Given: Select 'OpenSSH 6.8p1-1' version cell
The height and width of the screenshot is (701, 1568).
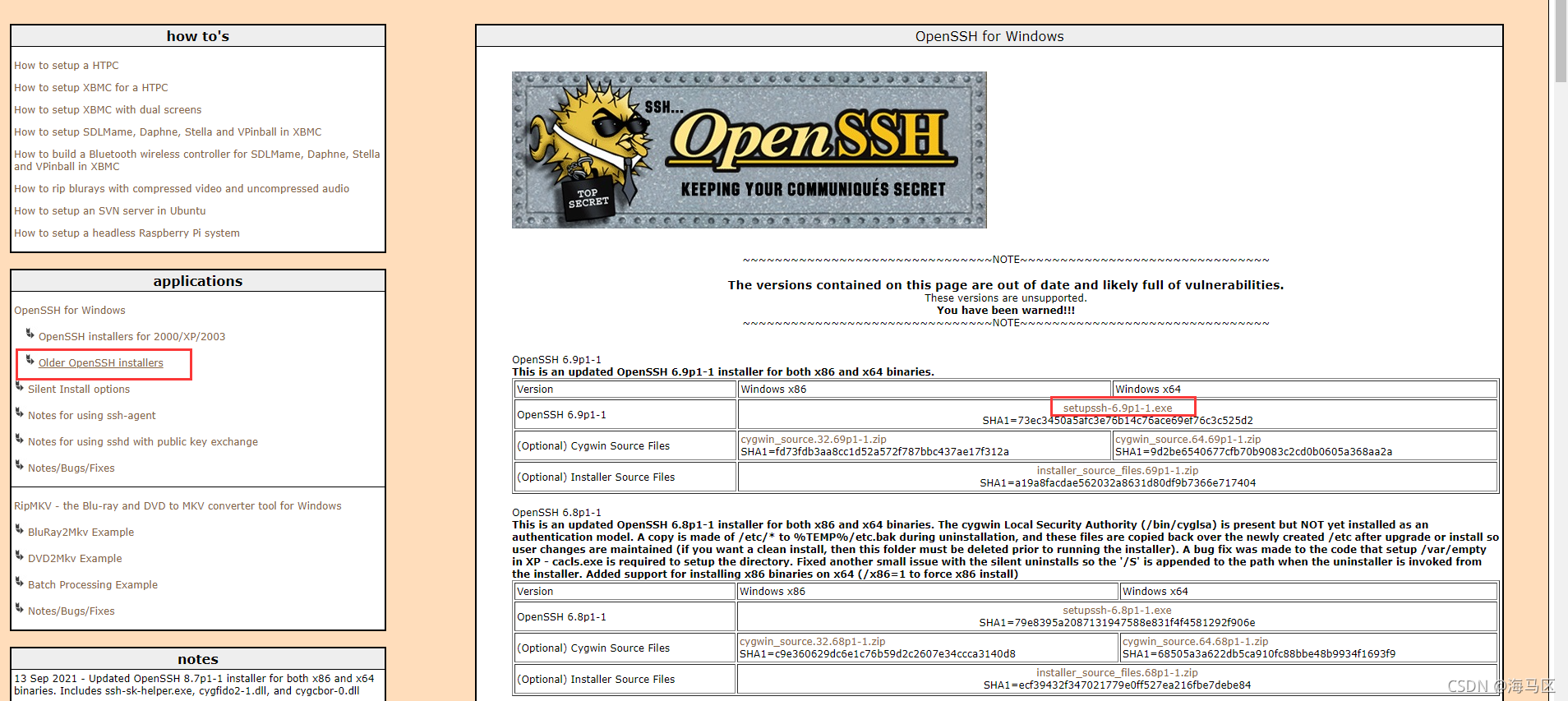Looking at the screenshot, I should [x=625, y=617].
